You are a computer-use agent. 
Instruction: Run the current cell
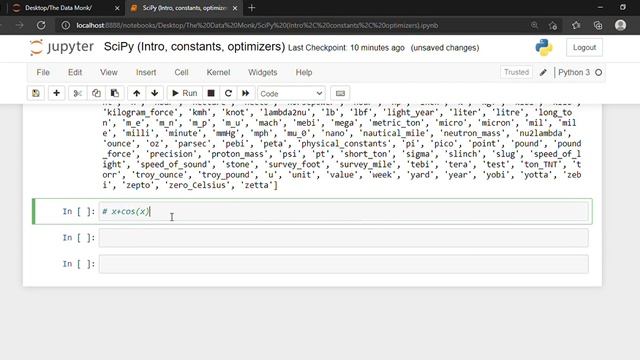(x=184, y=93)
